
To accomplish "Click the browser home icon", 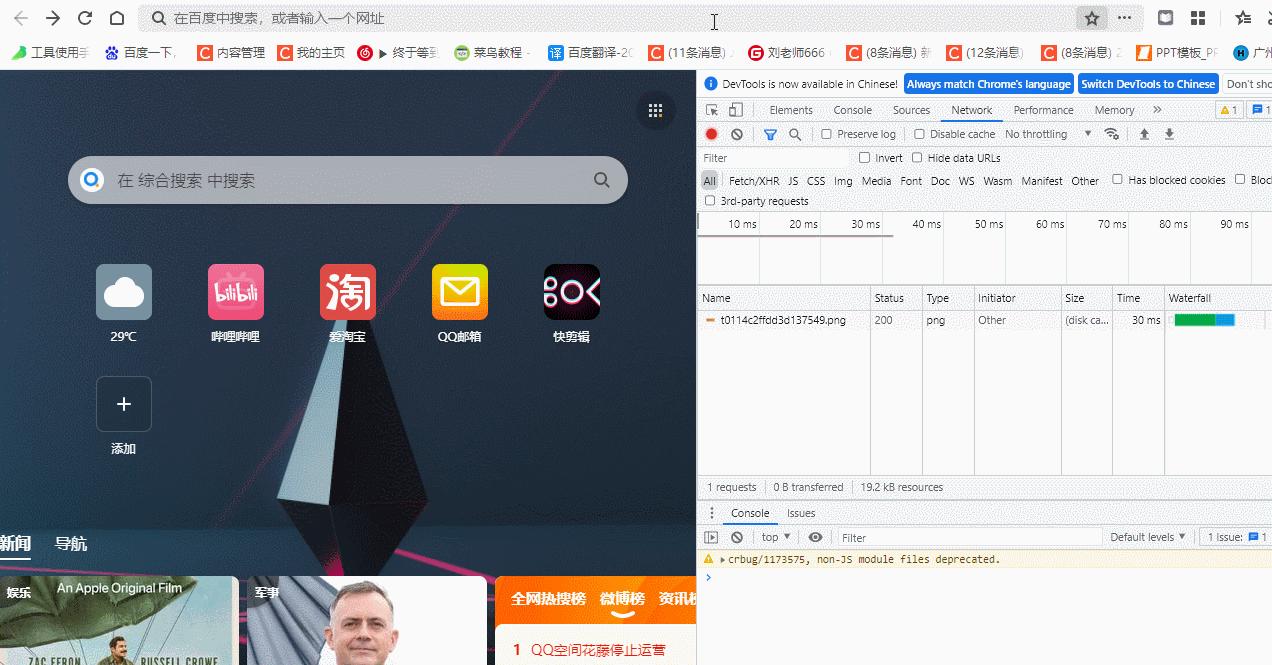I will coord(117,18).
